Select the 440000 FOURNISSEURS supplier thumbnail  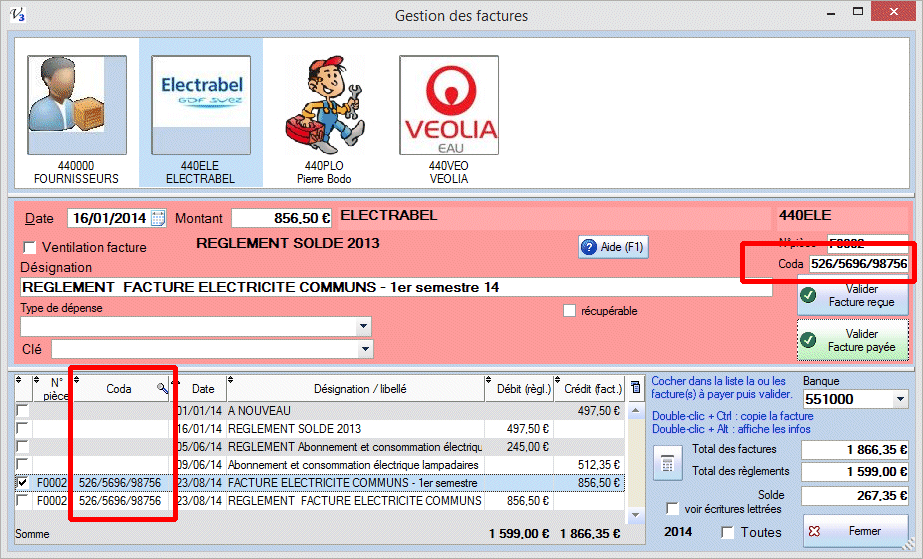(77, 105)
